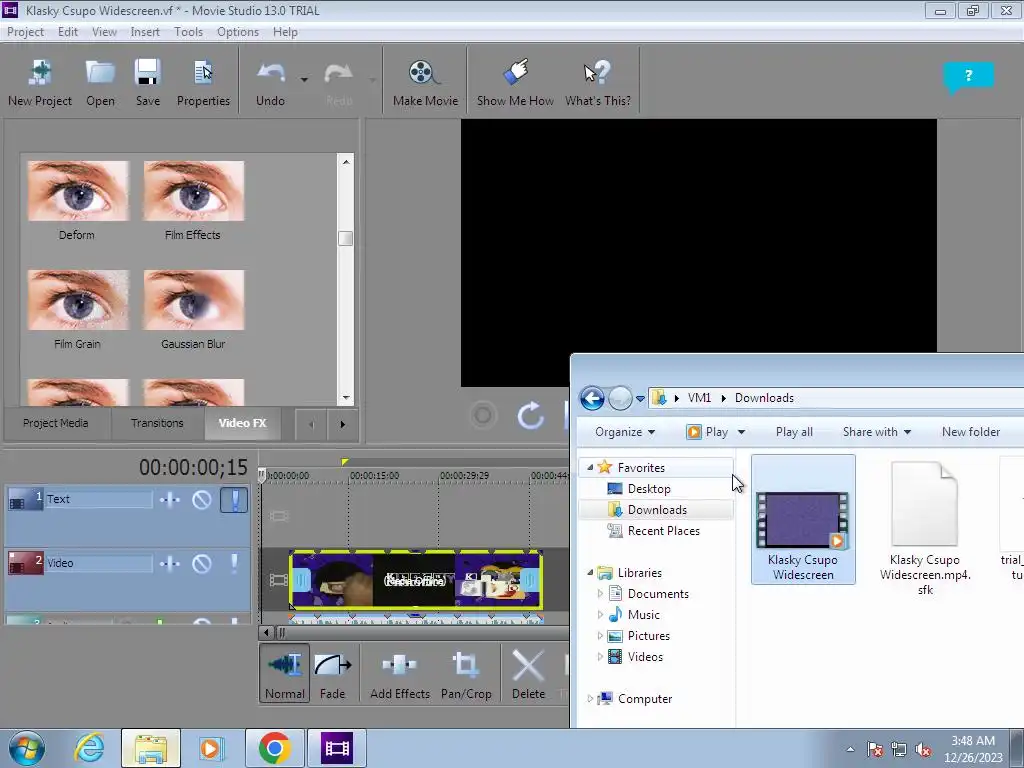Click the Text track name field

pos(98,499)
